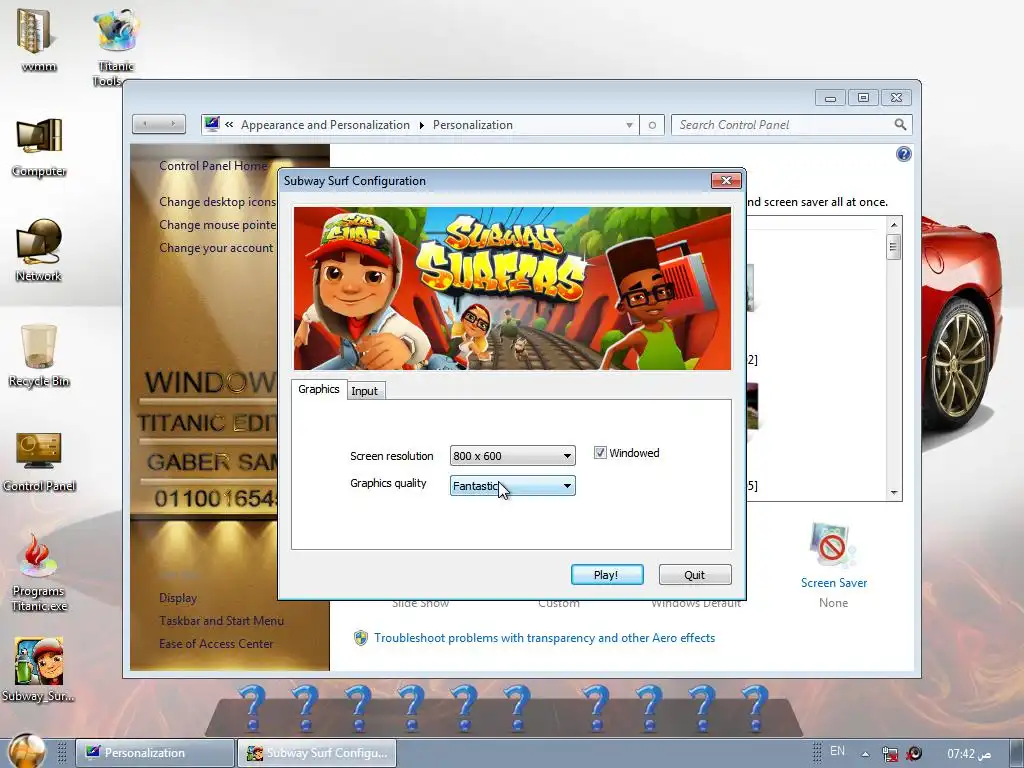
Task: Select the Computer desktop icon
Action: pos(39,148)
